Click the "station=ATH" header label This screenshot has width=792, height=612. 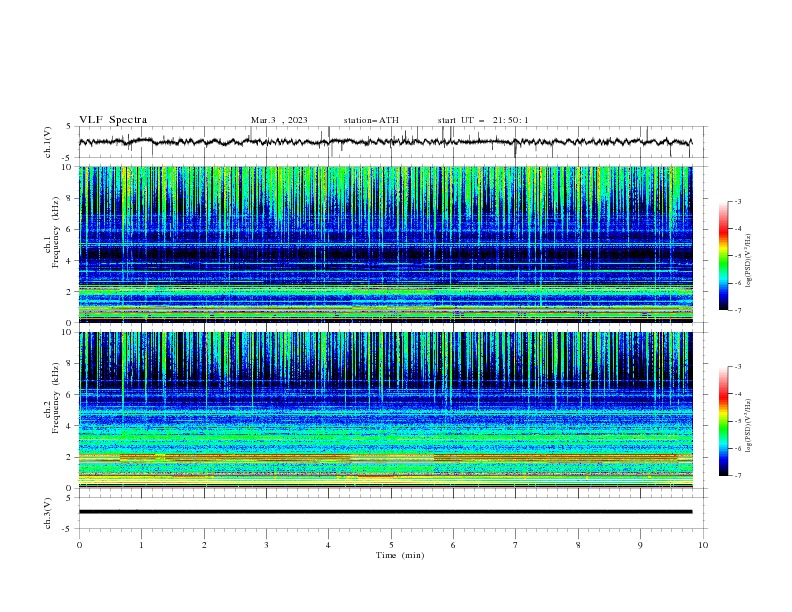coord(371,120)
